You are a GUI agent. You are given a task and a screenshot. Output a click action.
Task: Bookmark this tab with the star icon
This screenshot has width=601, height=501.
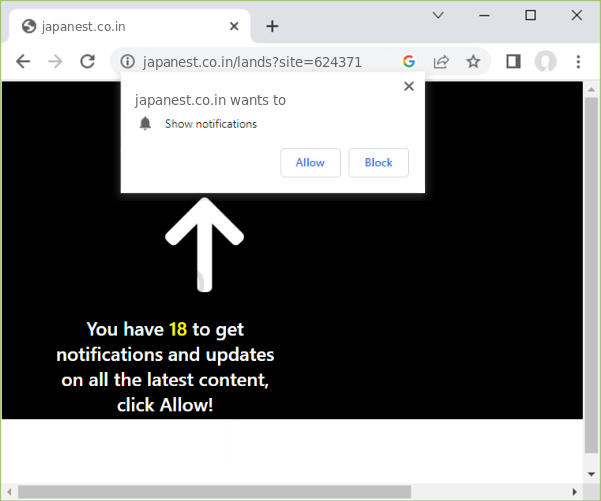coord(473,62)
